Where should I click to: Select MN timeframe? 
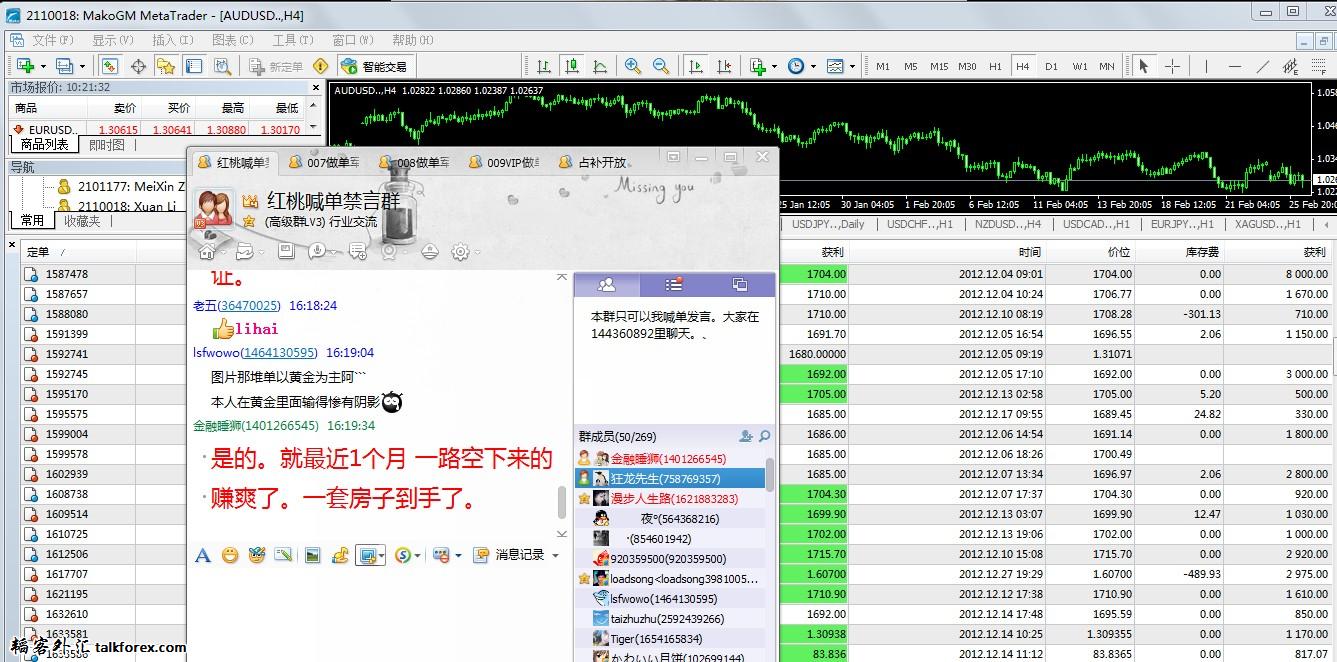tap(1107, 66)
